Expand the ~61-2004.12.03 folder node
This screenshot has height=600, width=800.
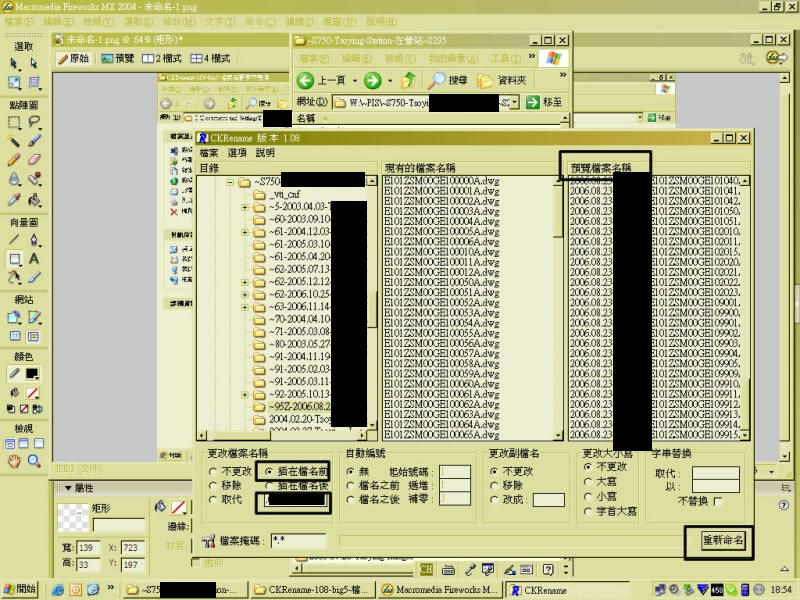pyautogui.click(x=245, y=232)
